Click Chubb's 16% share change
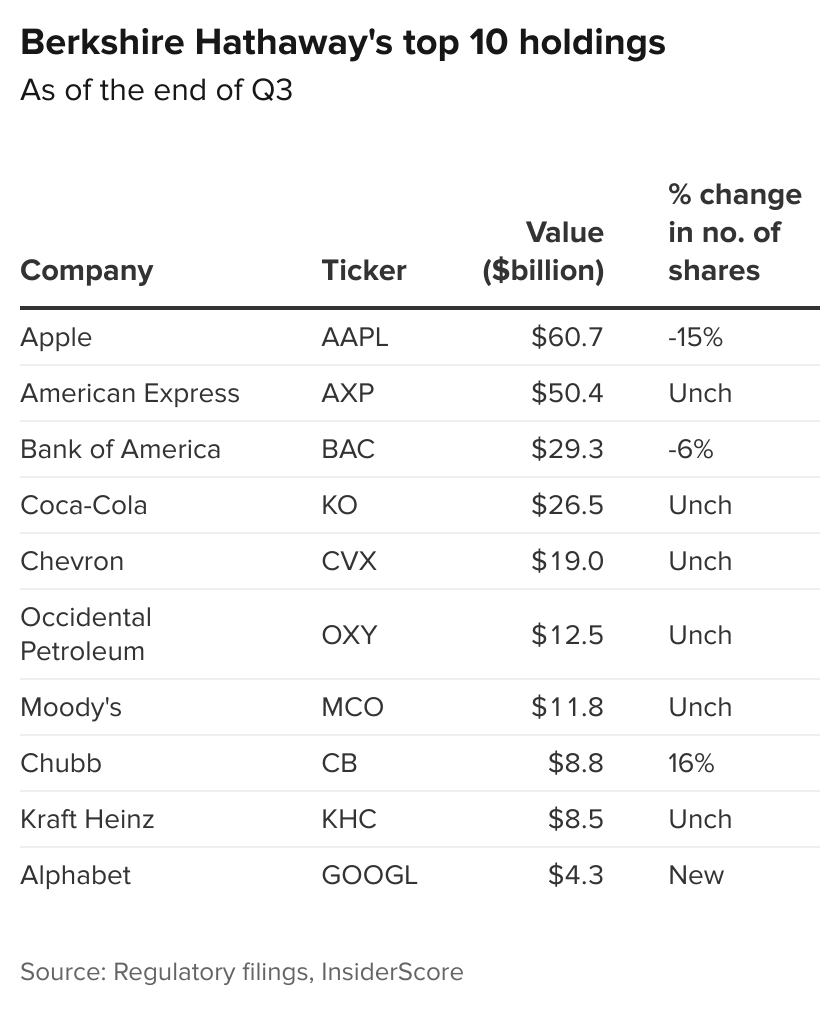 point(691,763)
